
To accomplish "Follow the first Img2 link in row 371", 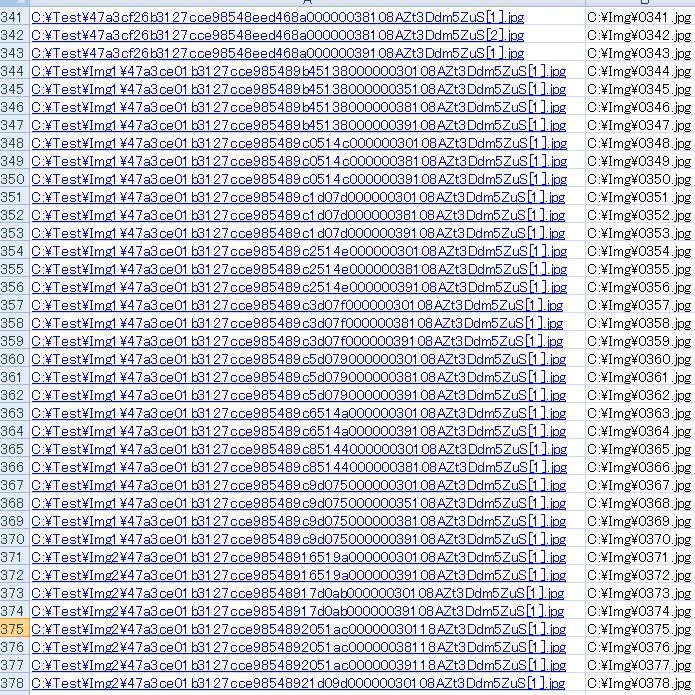I will (x=298, y=557).
